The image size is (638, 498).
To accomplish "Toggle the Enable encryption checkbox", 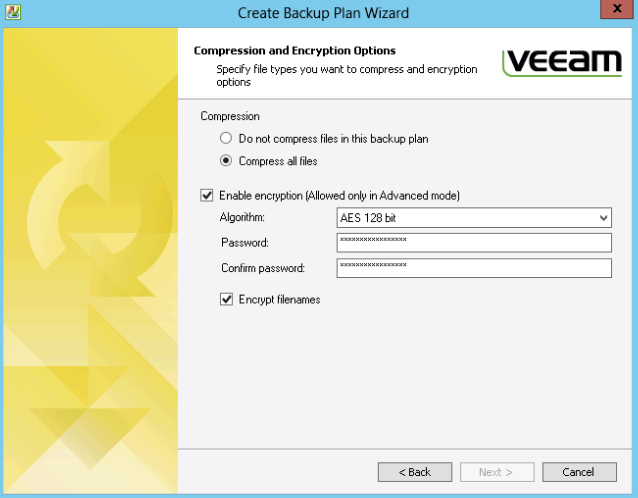I will (207, 195).
